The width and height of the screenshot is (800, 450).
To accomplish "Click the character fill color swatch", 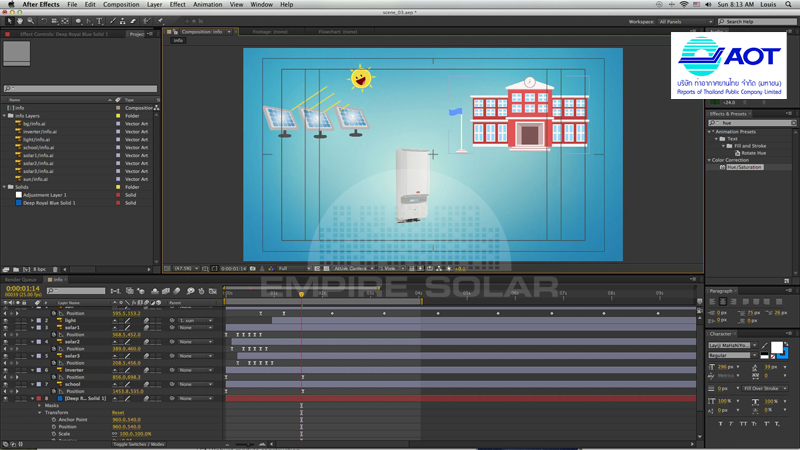I will point(777,347).
